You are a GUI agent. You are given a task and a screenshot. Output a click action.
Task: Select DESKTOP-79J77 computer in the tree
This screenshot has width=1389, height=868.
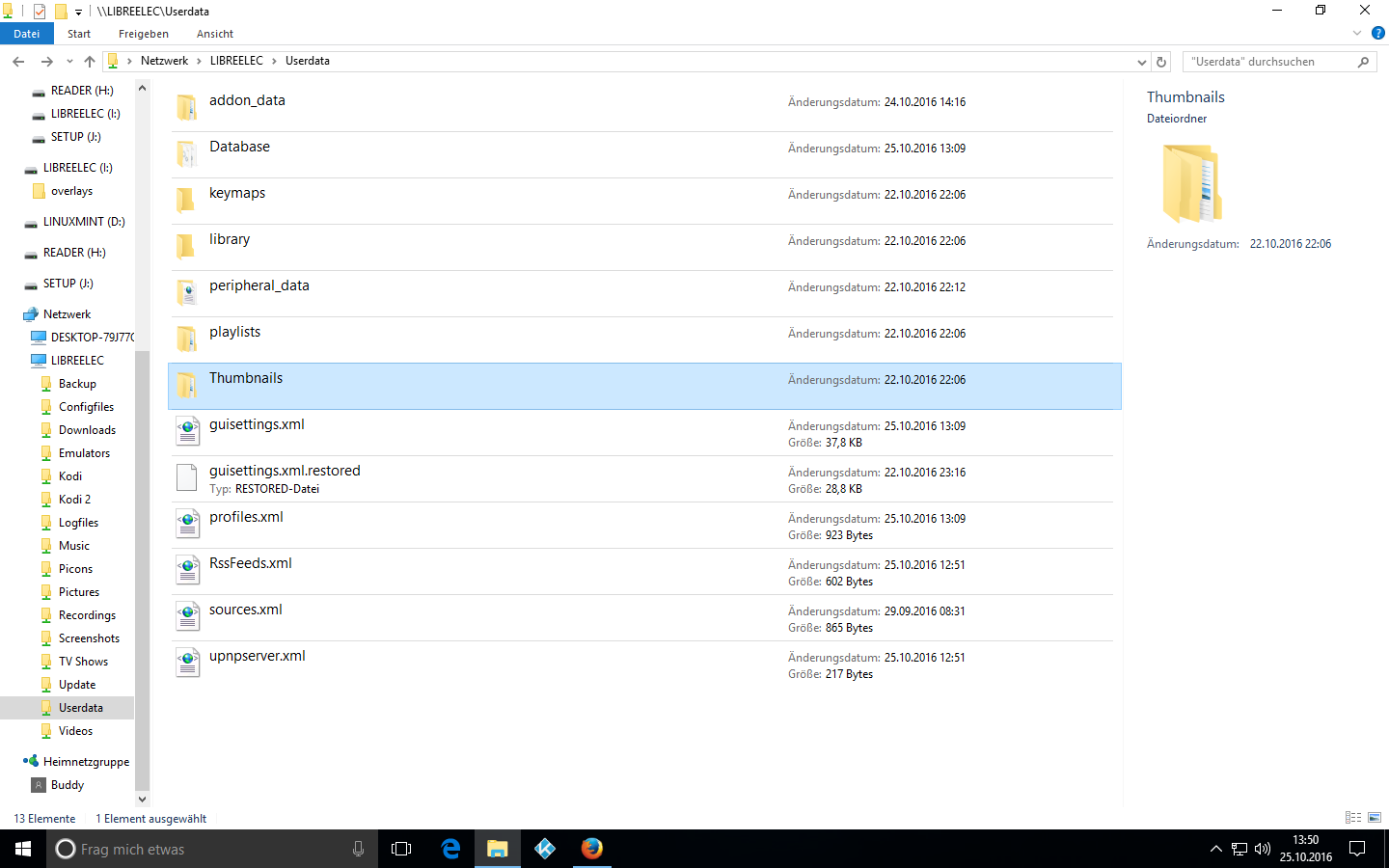[92, 338]
